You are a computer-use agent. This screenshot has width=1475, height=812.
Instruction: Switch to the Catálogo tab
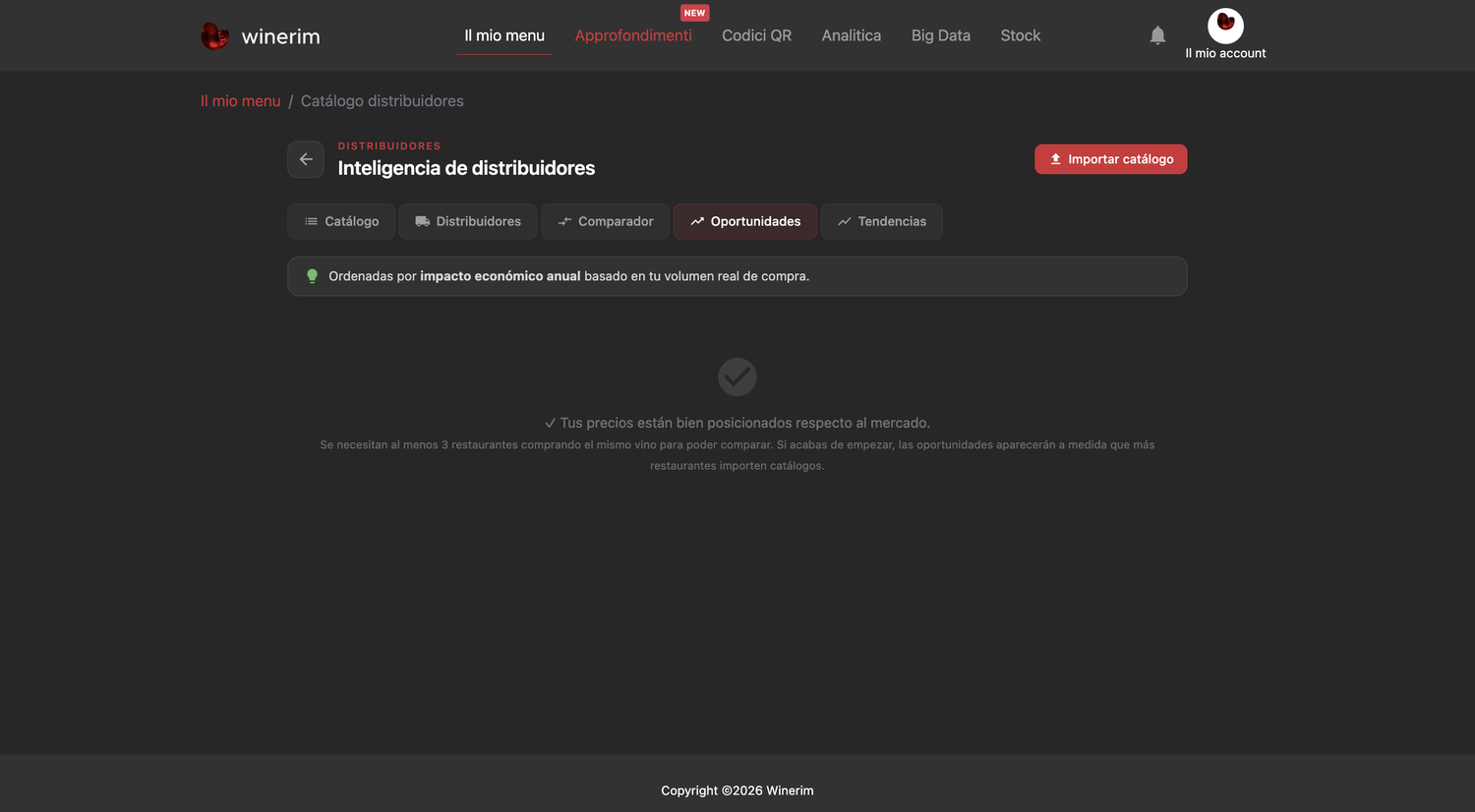[341, 221]
